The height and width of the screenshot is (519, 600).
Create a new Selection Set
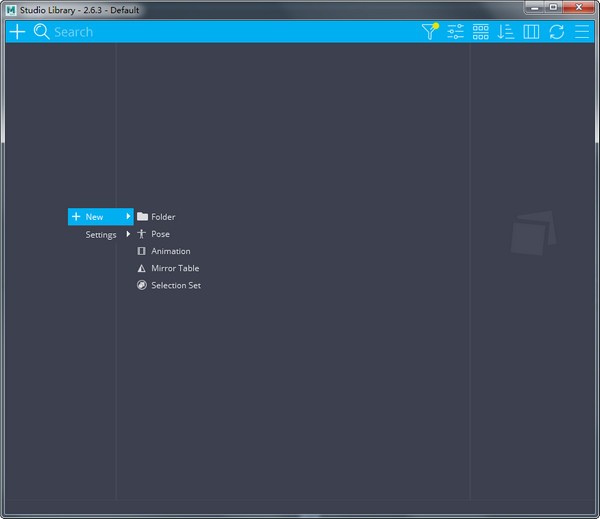[176, 285]
